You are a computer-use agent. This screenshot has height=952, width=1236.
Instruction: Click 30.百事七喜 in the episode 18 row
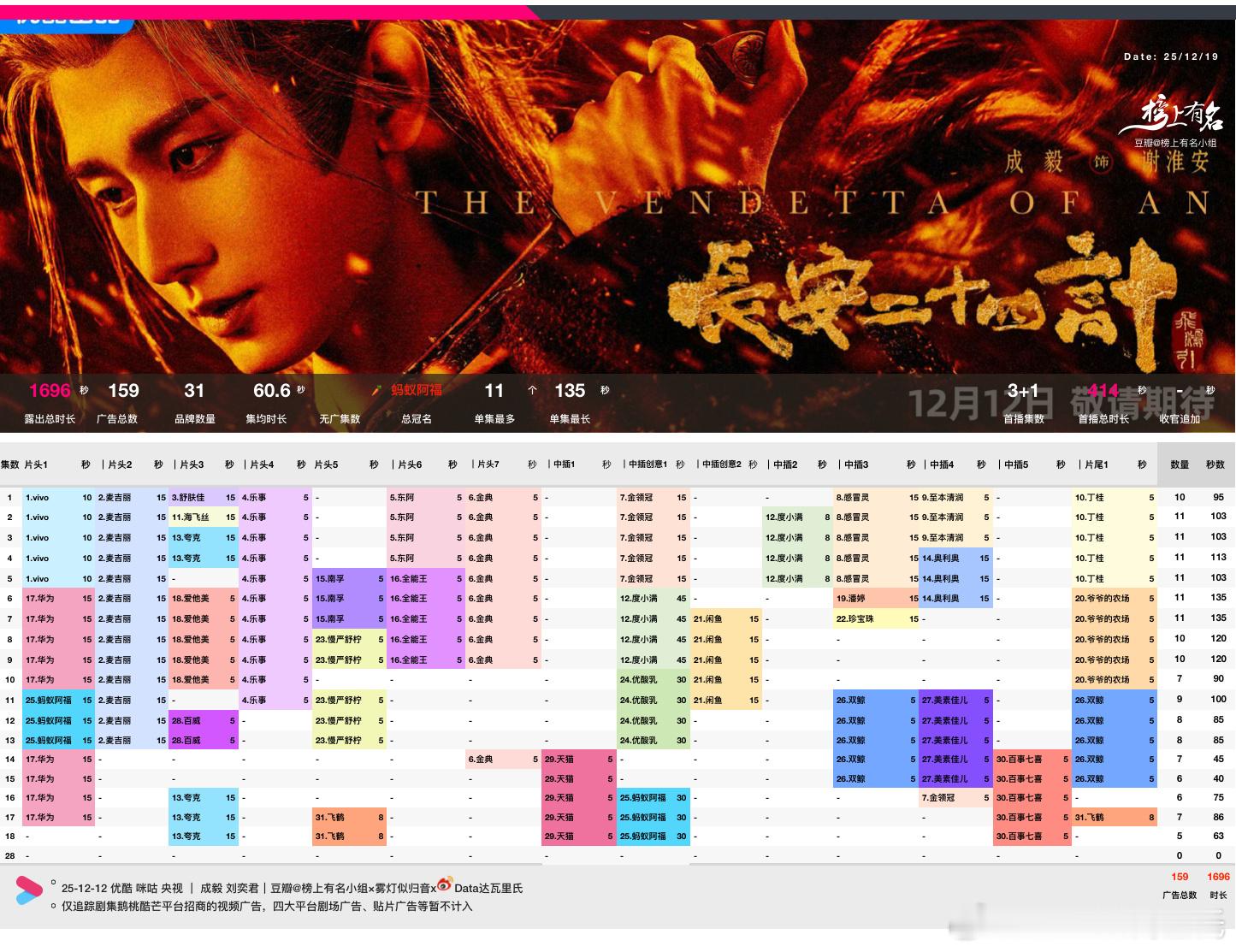1032,837
